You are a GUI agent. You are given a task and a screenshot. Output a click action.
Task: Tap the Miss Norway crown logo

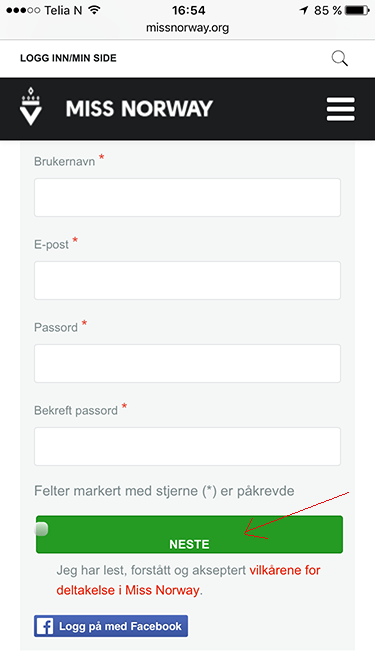point(31,106)
